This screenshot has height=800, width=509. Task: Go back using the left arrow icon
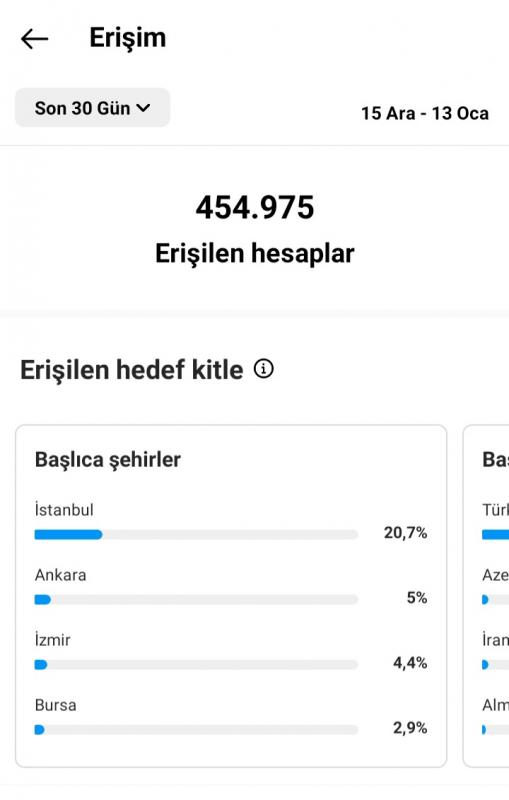35,39
